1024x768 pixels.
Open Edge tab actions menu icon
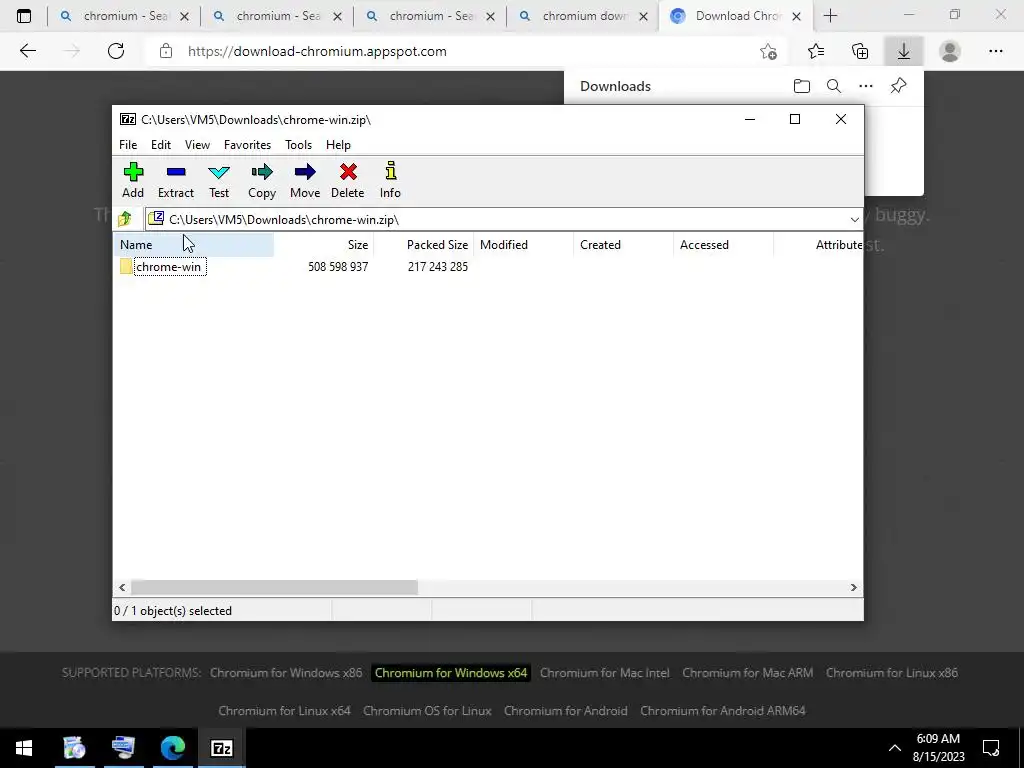click(24, 16)
